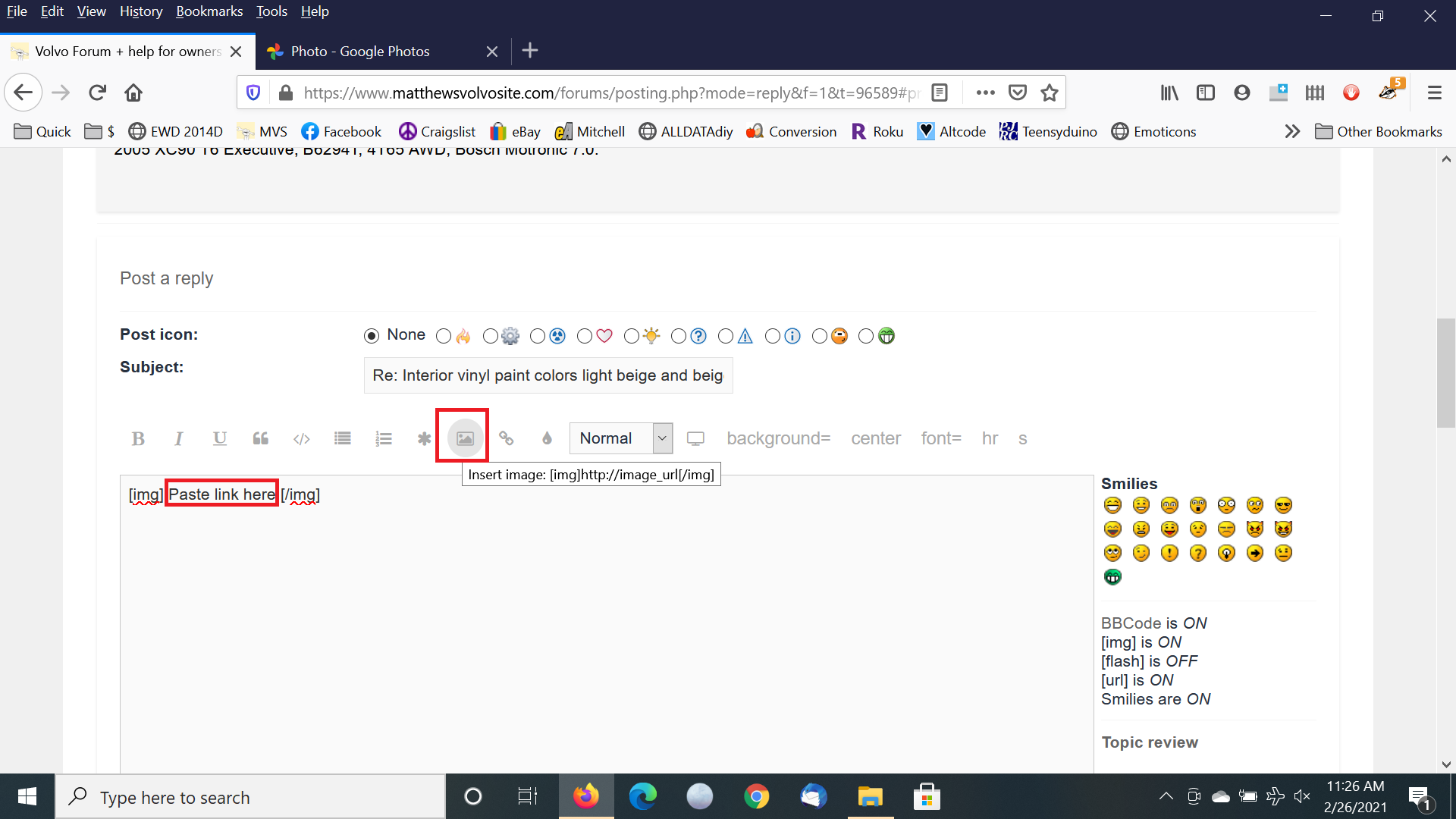Click the Bold formatting icon
Viewport: 1456px width, 819px height.
pos(138,438)
